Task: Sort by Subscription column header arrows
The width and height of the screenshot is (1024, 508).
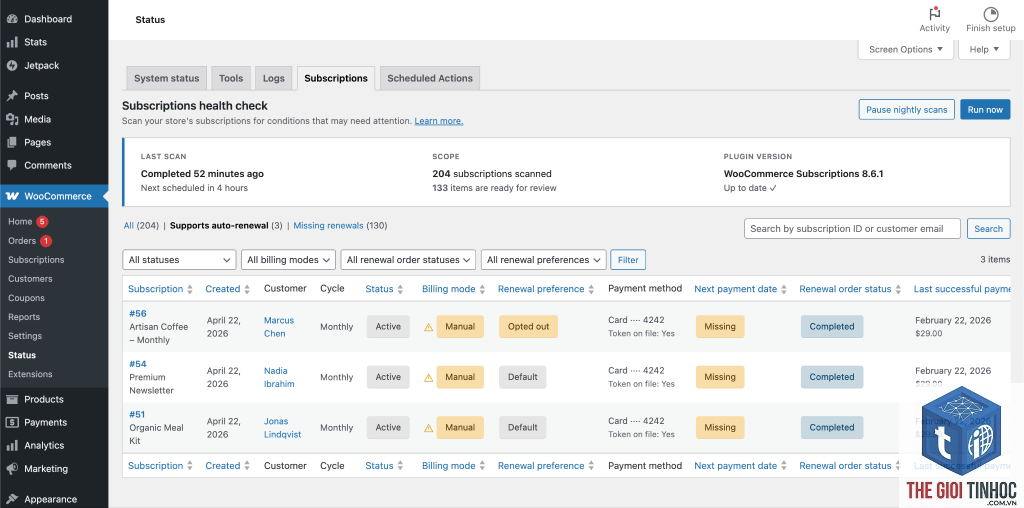Action: pos(190,289)
